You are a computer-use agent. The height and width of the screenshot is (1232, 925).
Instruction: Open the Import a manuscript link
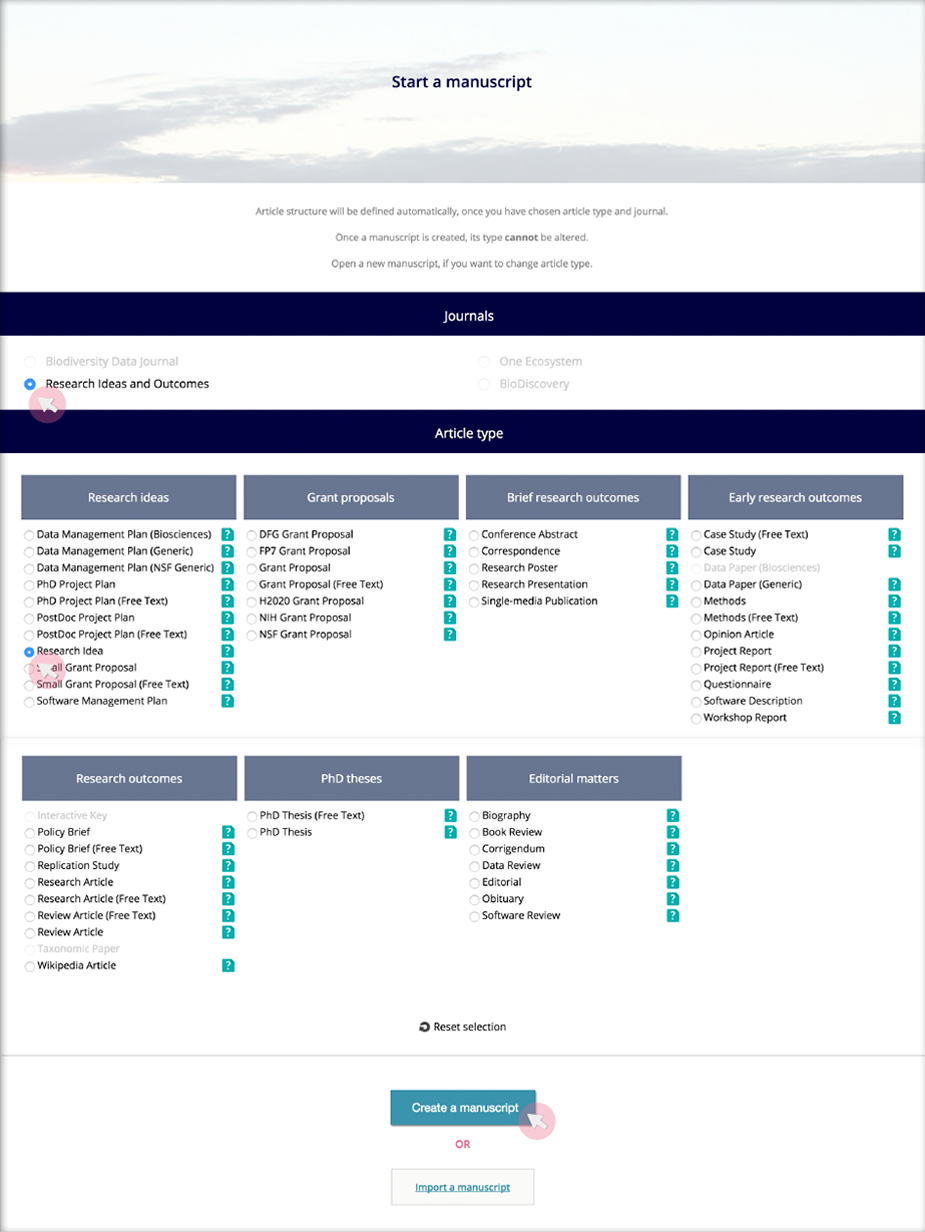pyautogui.click(x=463, y=1187)
